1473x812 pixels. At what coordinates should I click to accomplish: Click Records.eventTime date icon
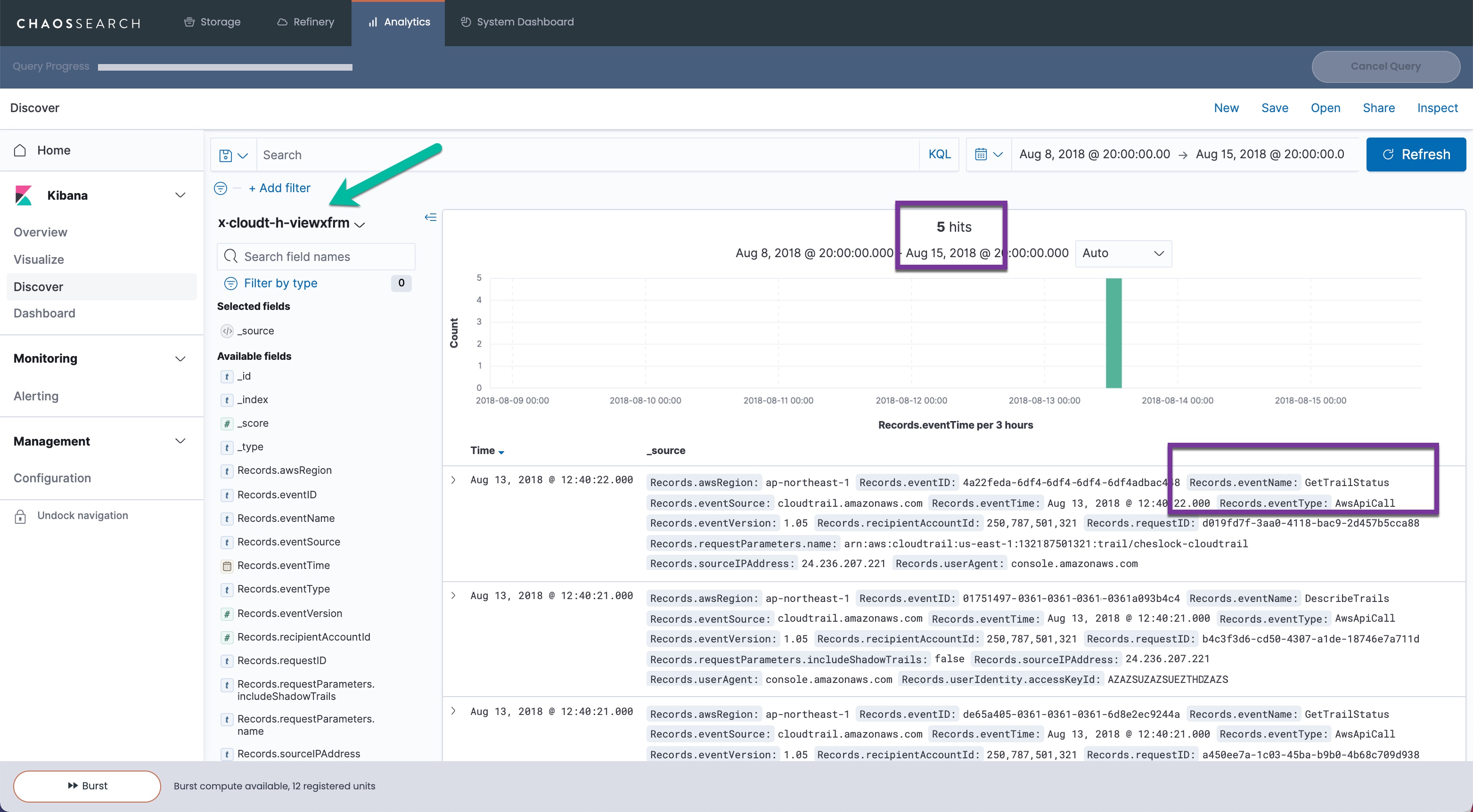coord(227,566)
